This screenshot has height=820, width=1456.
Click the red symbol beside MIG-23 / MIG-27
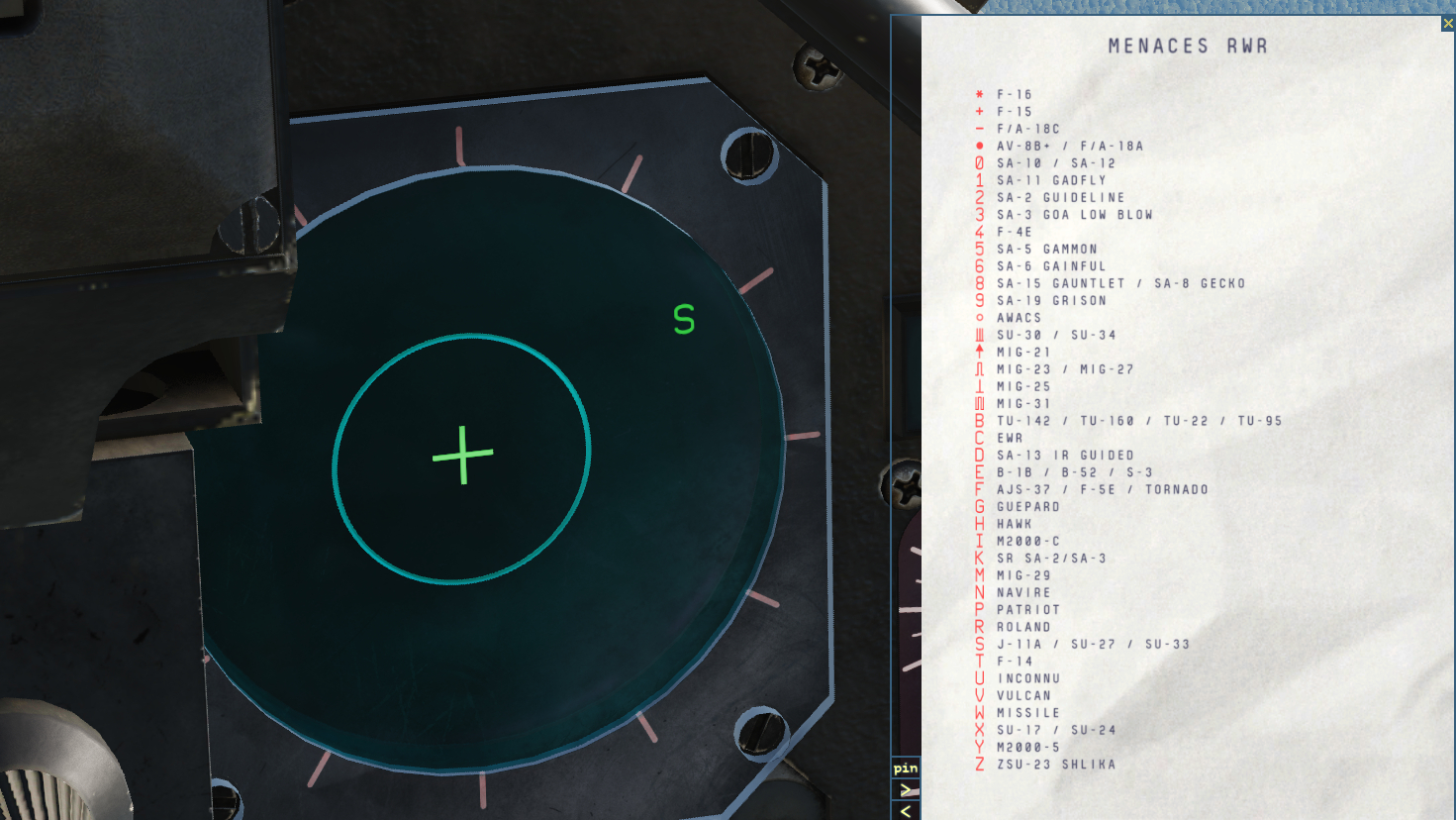pyautogui.click(x=980, y=369)
